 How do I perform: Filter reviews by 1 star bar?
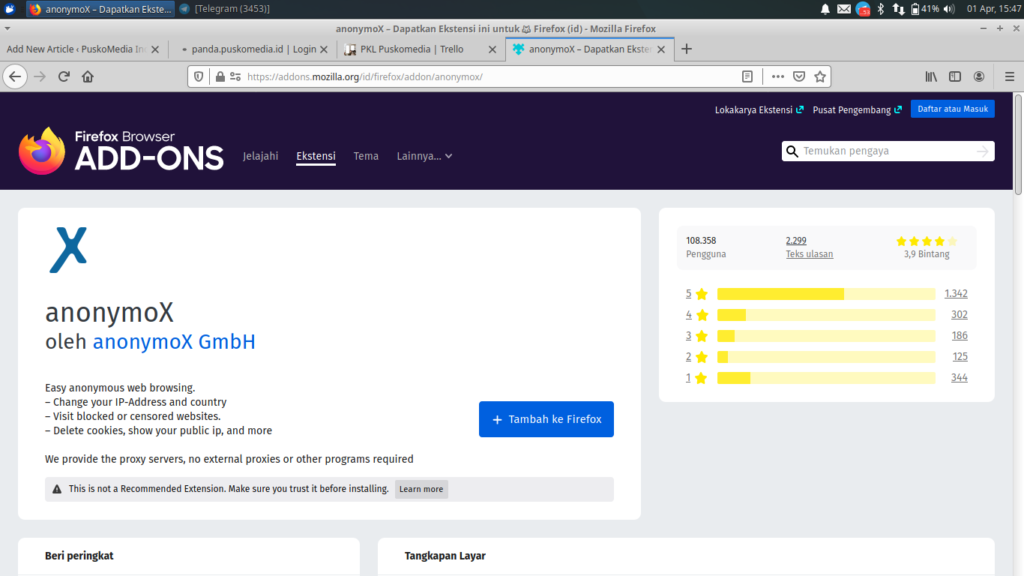826,377
